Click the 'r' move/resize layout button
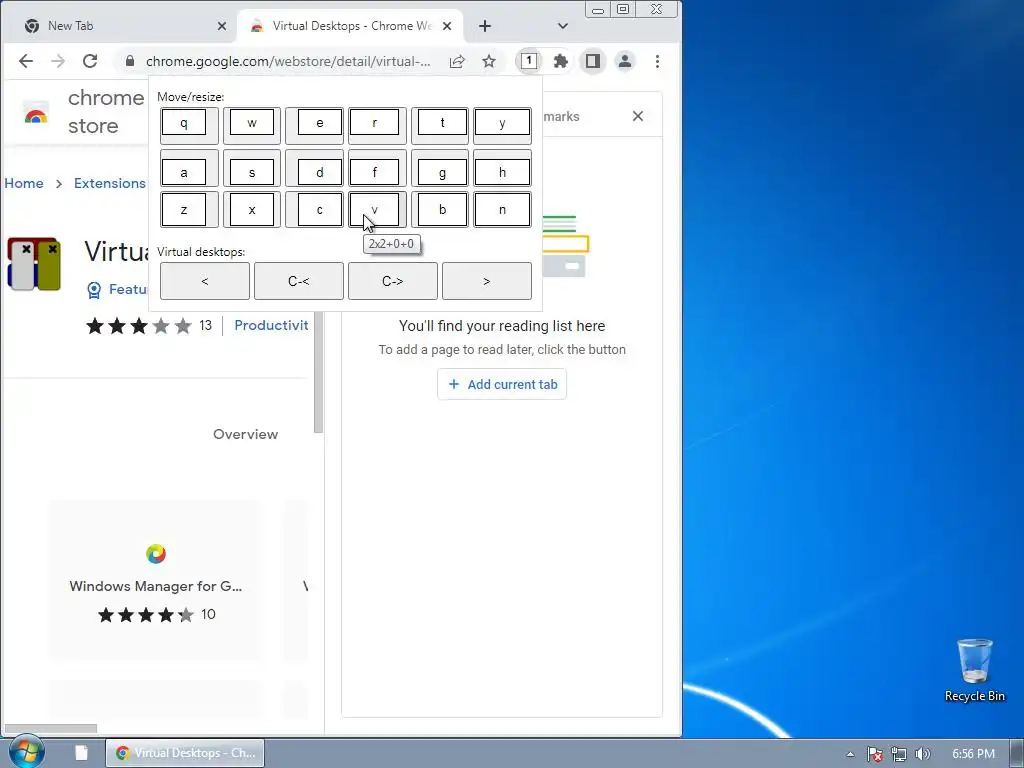This screenshot has height=768, width=1024. [x=377, y=125]
